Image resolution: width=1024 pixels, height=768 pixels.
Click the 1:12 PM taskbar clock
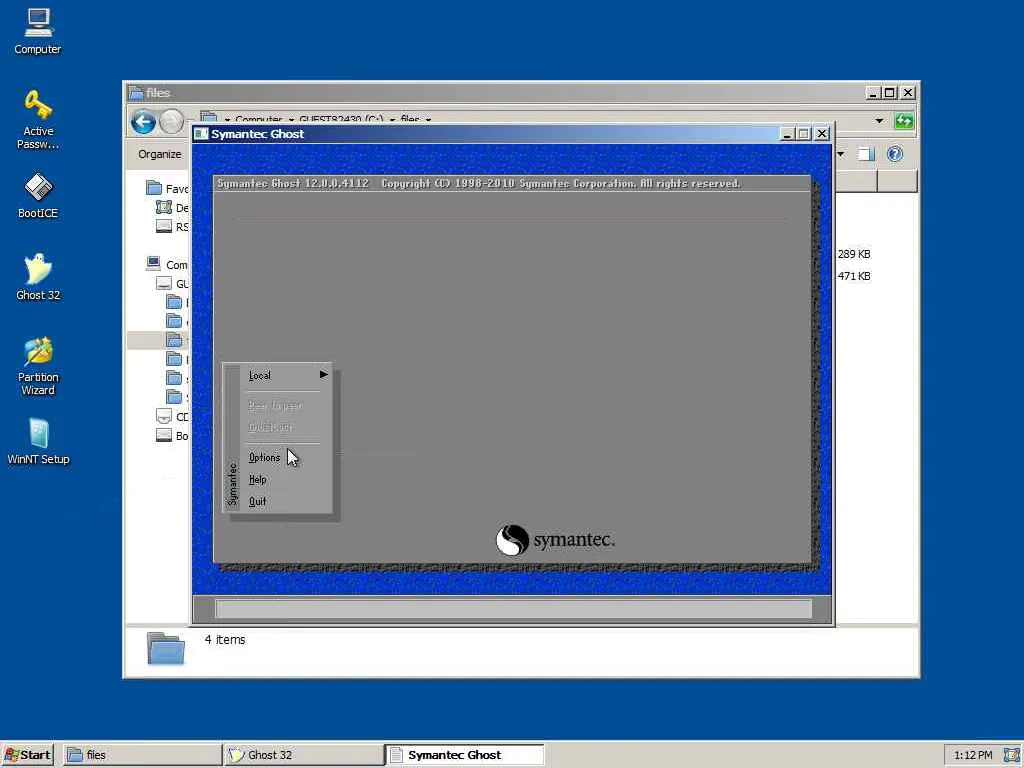click(973, 755)
